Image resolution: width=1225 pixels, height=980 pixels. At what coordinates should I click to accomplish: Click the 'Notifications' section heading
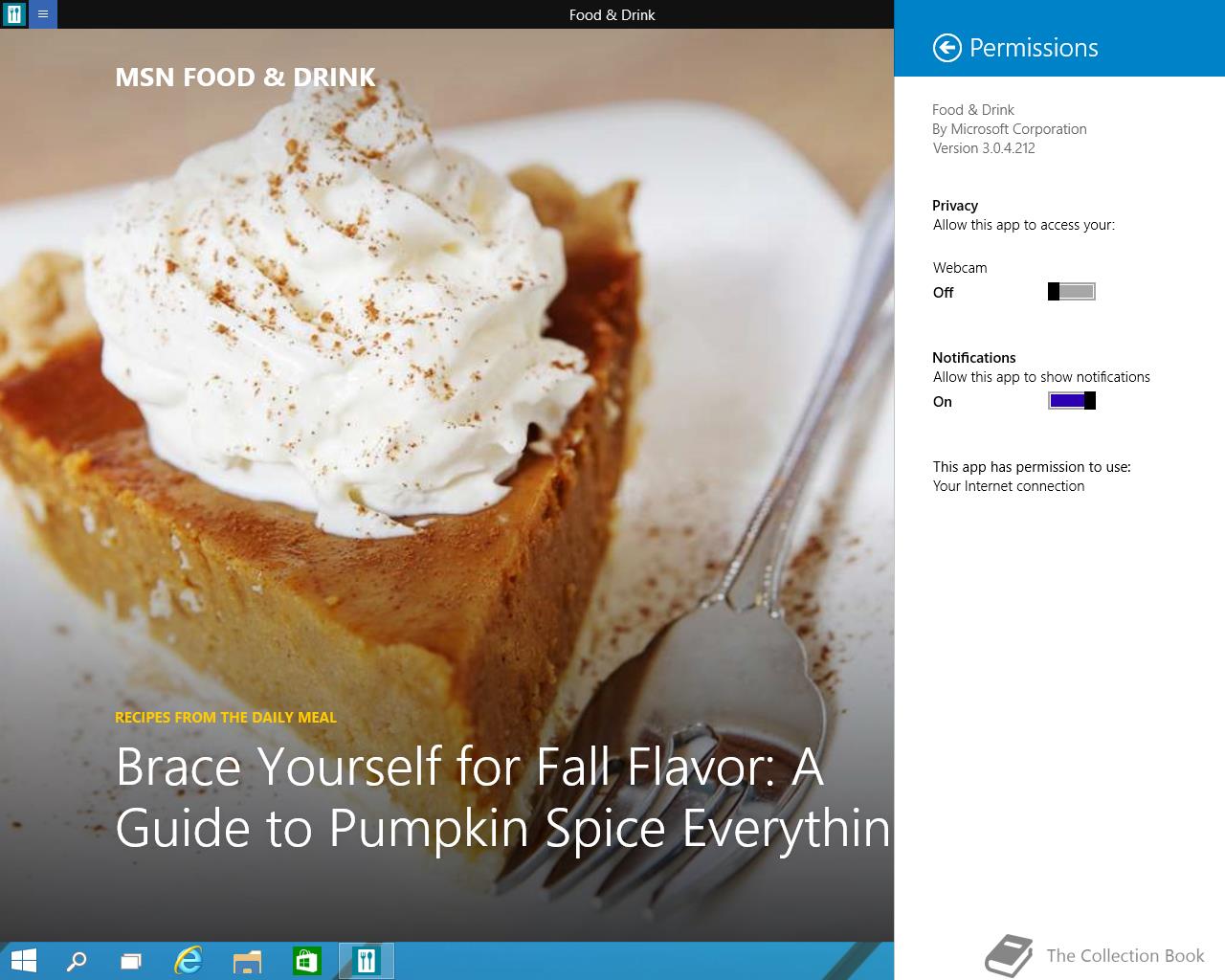point(974,358)
